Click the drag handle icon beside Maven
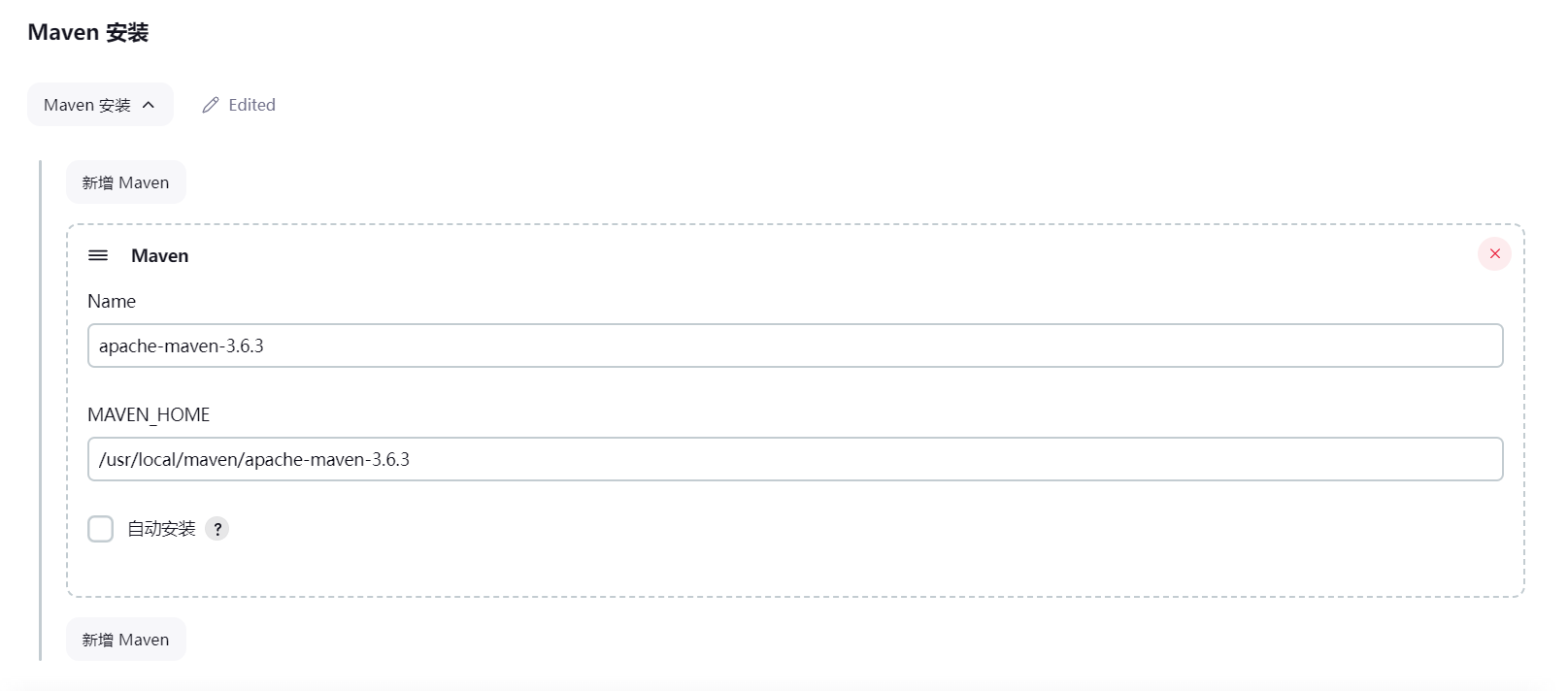 [98, 255]
